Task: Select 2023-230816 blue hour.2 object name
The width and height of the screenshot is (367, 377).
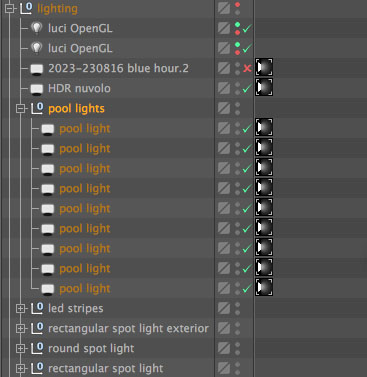Action: [118, 68]
